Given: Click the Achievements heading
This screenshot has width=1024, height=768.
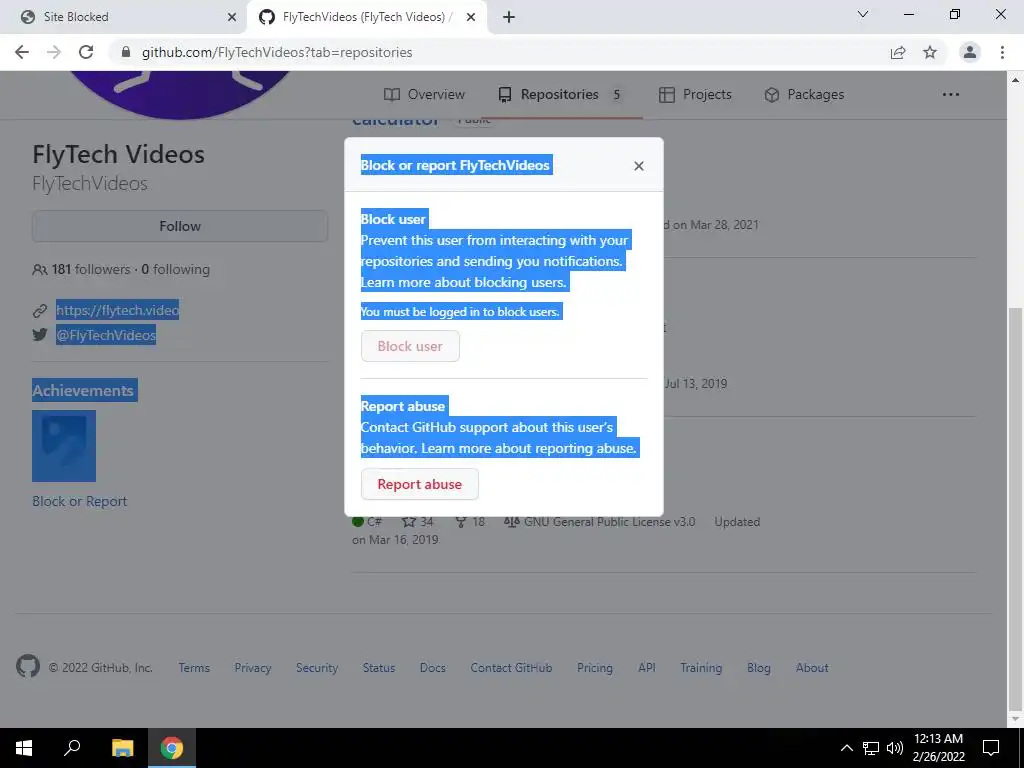Looking at the screenshot, I should tap(83, 391).
